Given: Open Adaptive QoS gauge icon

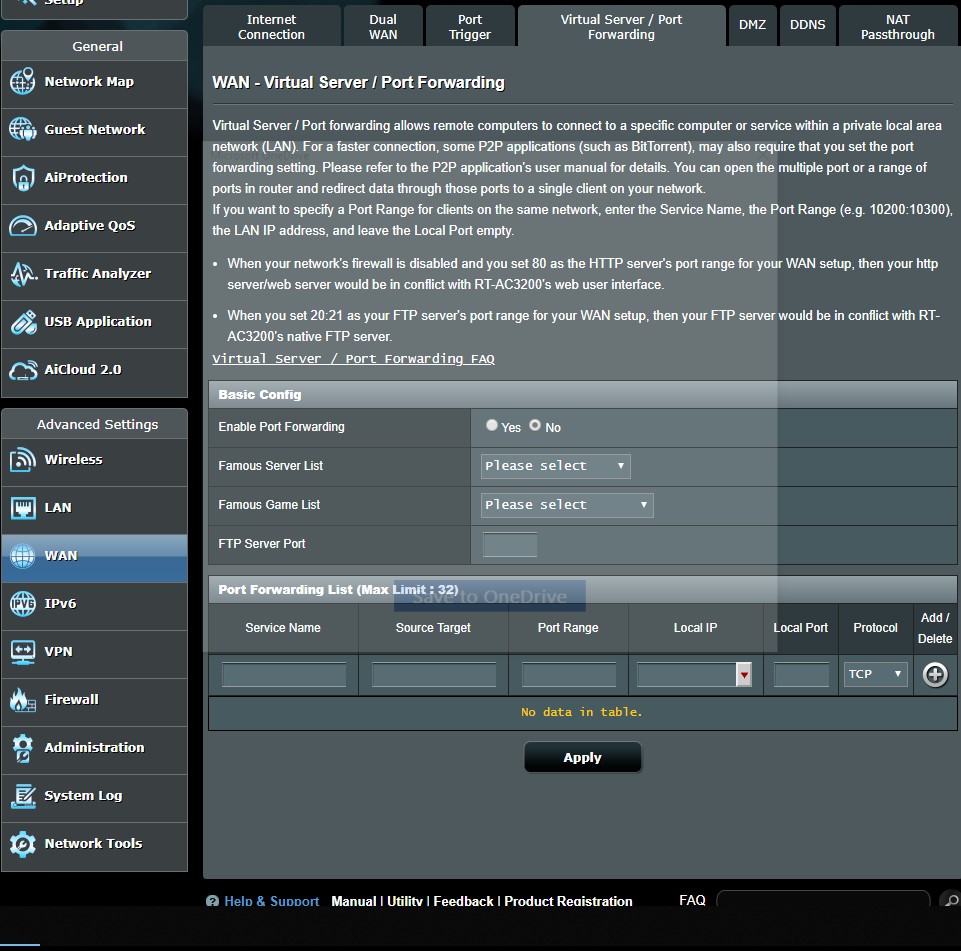Looking at the screenshot, I should 22,226.
